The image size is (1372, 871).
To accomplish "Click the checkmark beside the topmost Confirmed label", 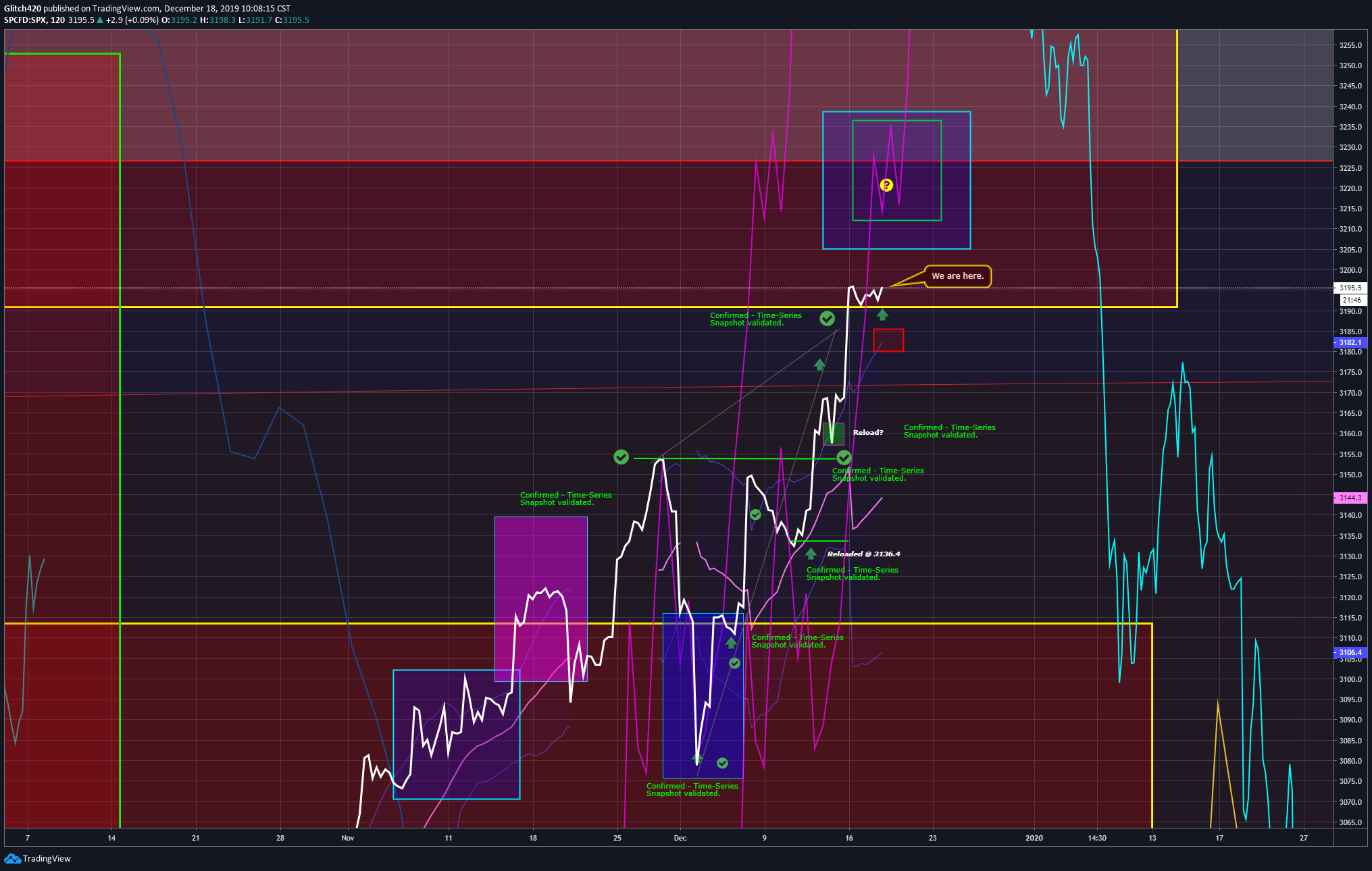I will (x=827, y=318).
